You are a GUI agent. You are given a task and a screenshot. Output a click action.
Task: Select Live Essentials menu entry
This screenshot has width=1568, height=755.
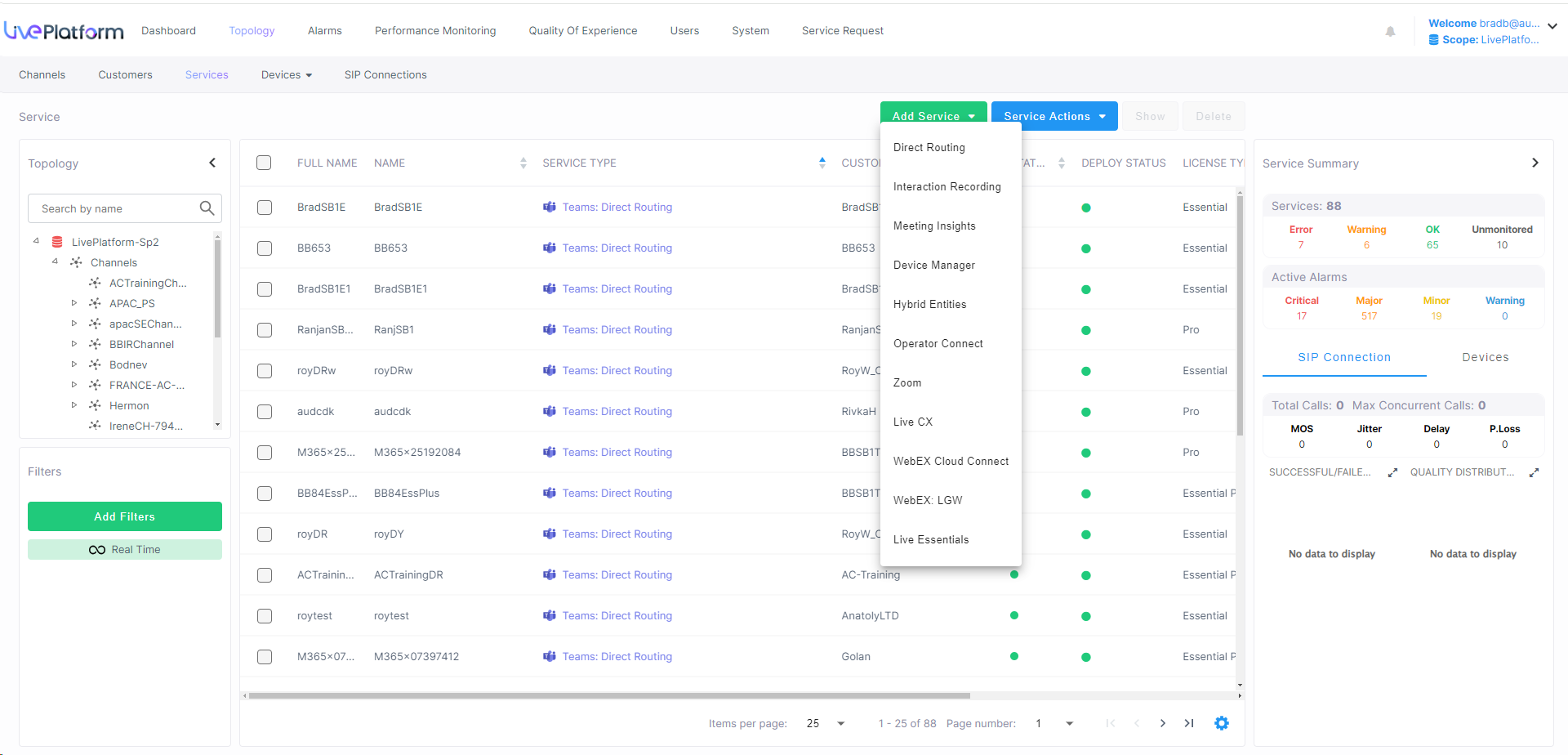pos(931,539)
